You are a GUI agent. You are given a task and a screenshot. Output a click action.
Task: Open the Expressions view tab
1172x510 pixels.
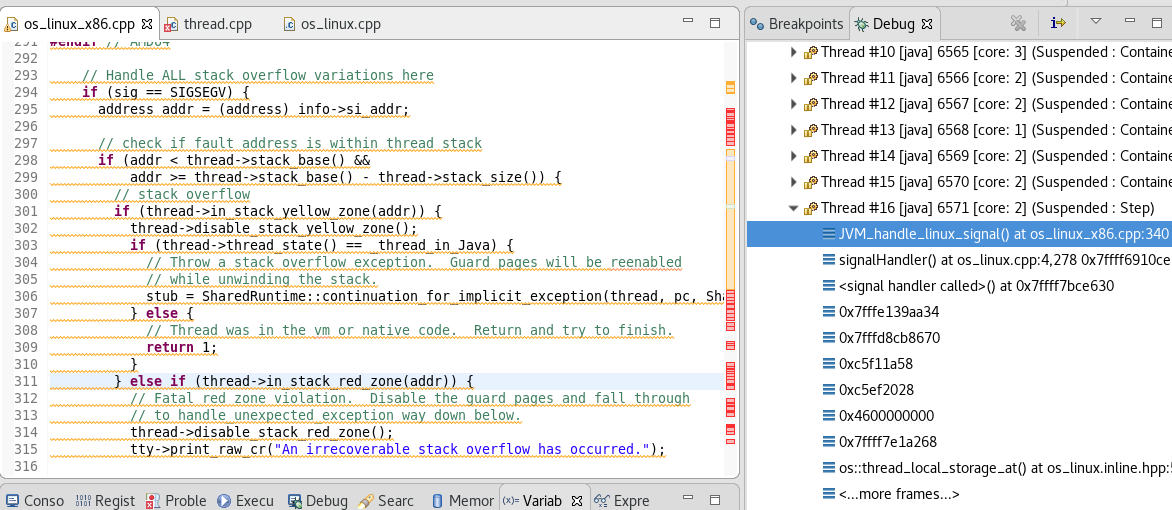click(623, 500)
